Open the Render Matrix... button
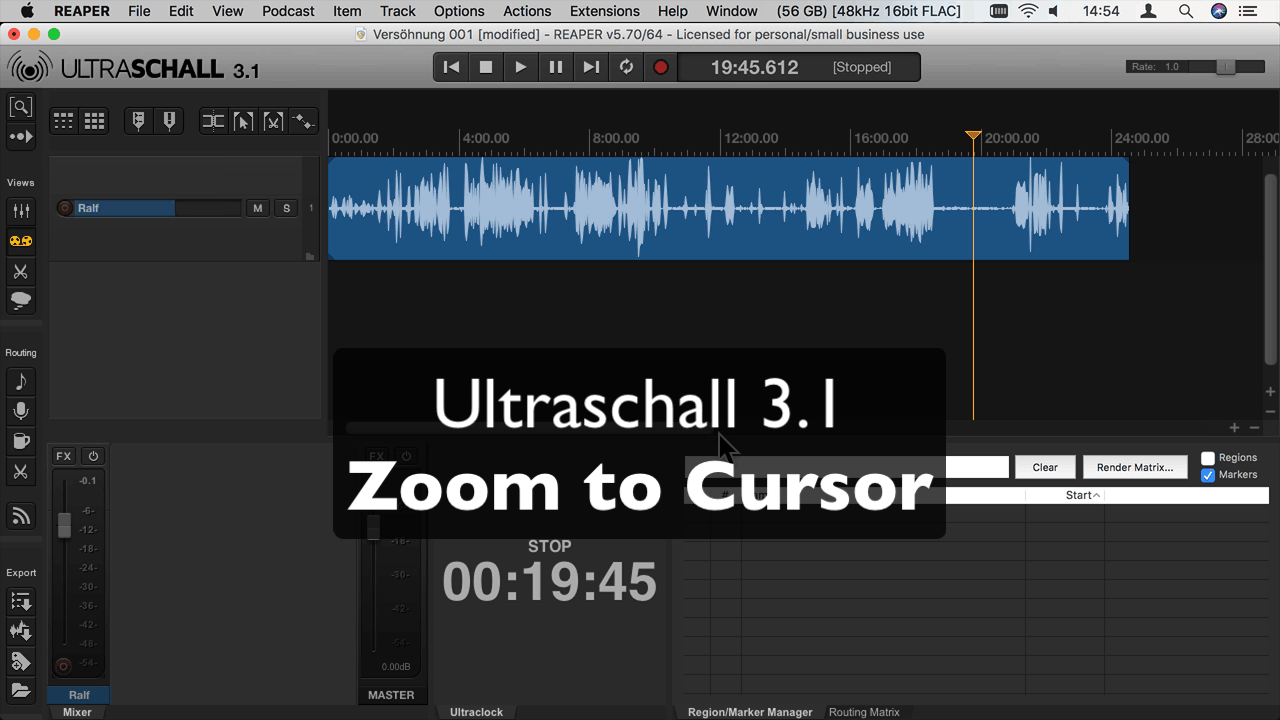This screenshot has height=720, width=1280. pos(1135,467)
